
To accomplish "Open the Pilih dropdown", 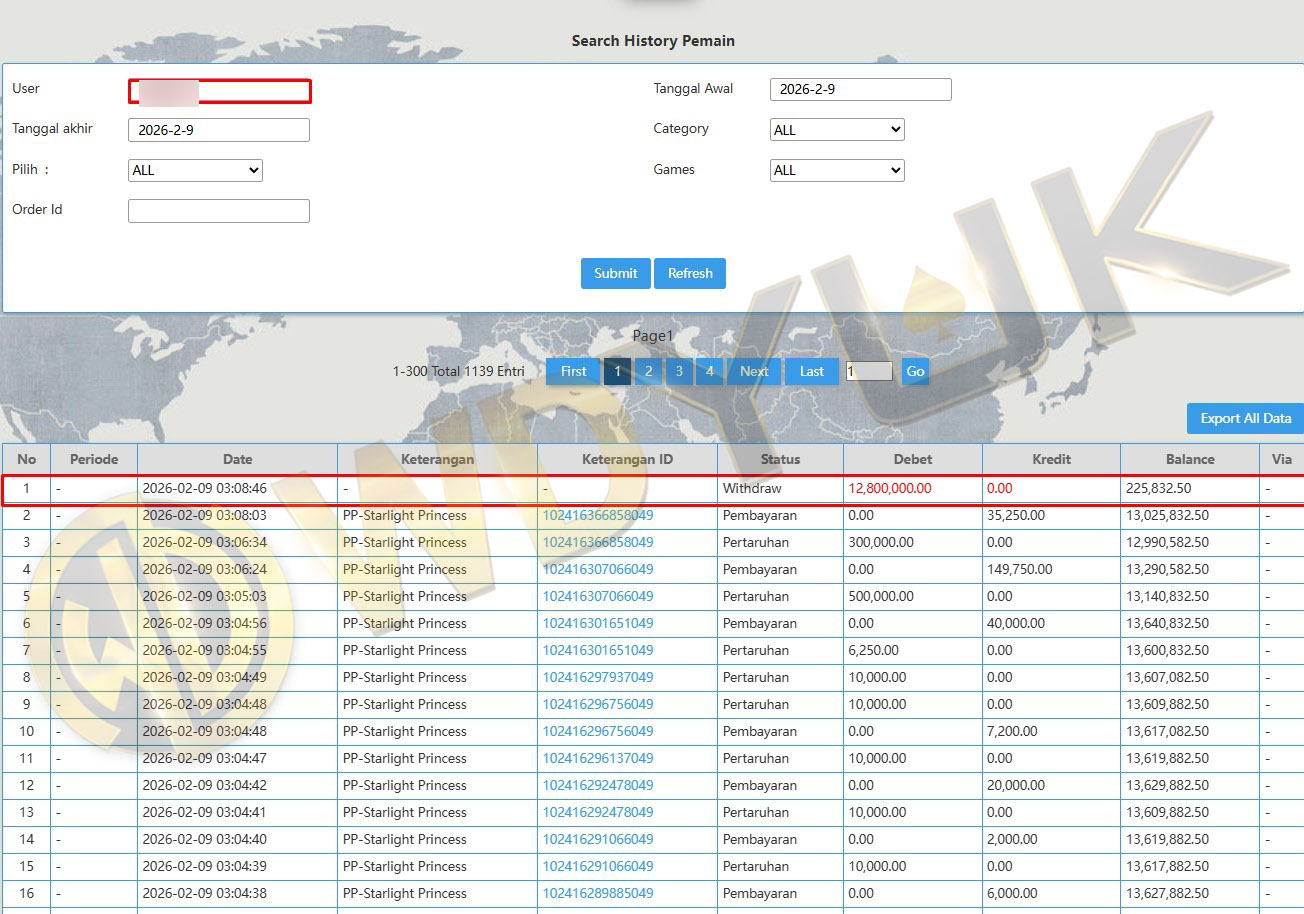I will (x=195, y=171).
